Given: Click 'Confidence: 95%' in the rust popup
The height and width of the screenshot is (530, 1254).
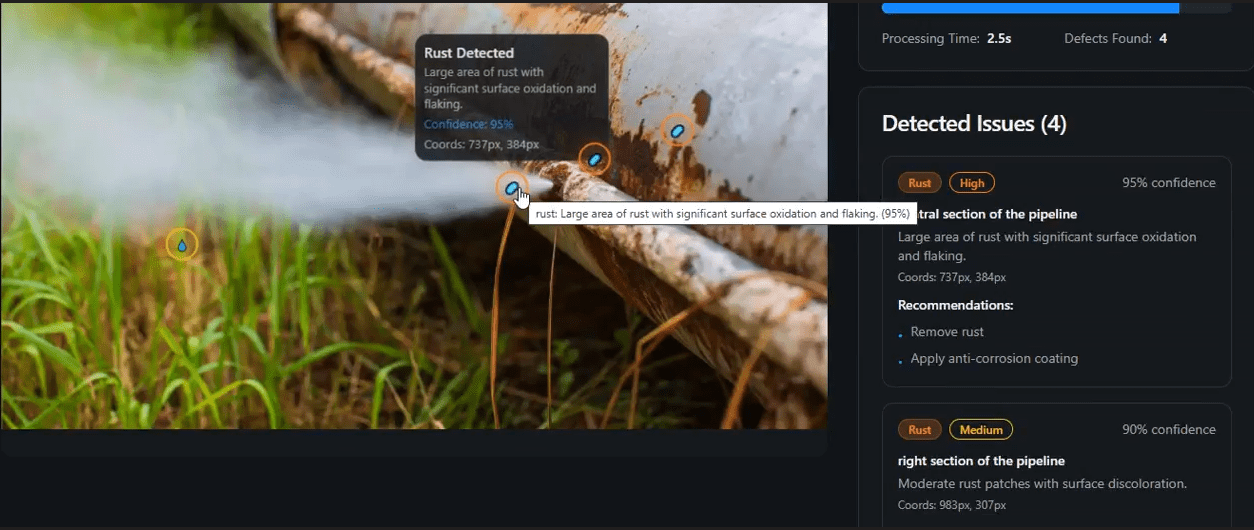Looking at the screenshot, I should [x=468, y=125].
